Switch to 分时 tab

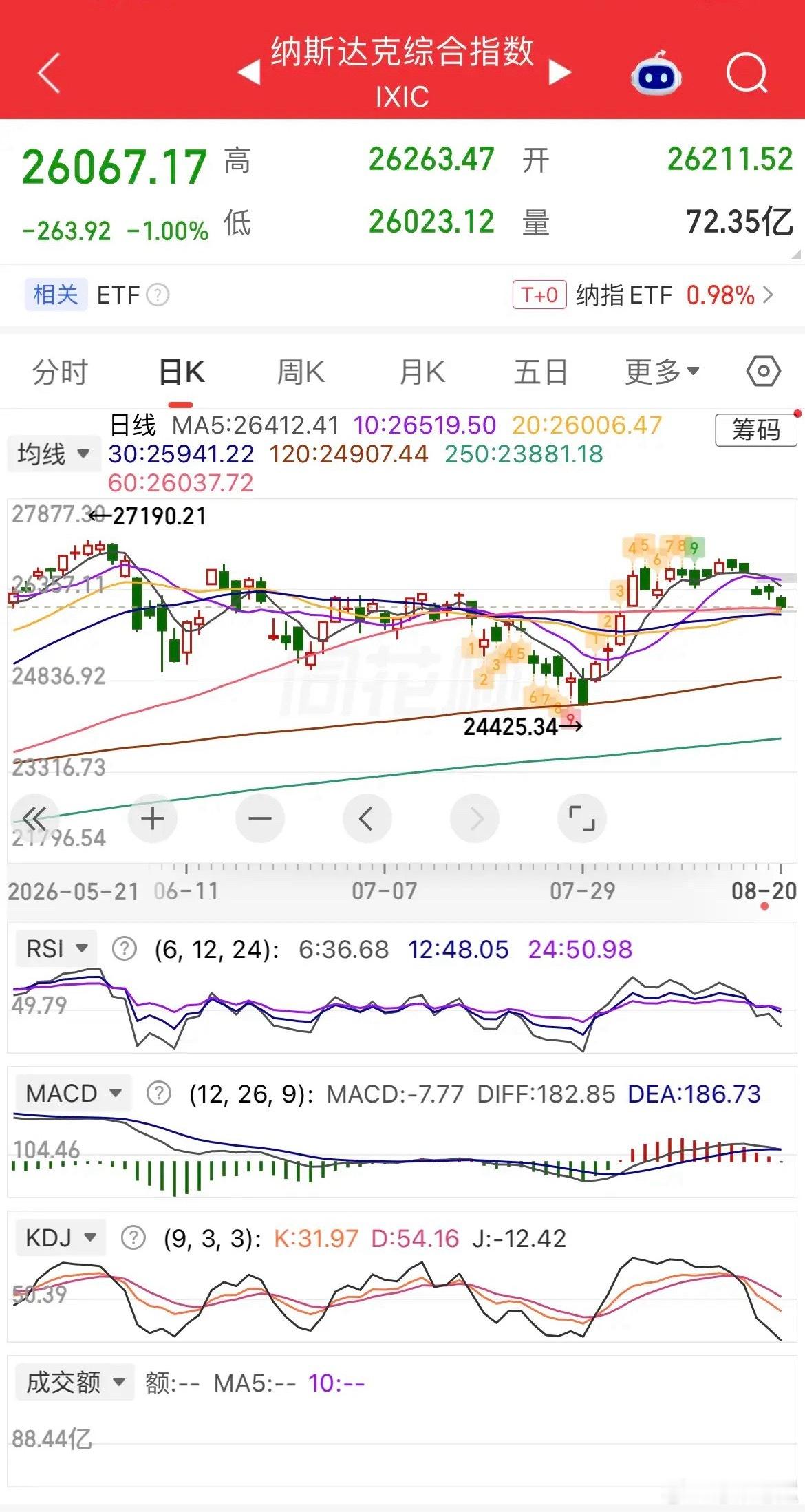click(x=61, y=372)
